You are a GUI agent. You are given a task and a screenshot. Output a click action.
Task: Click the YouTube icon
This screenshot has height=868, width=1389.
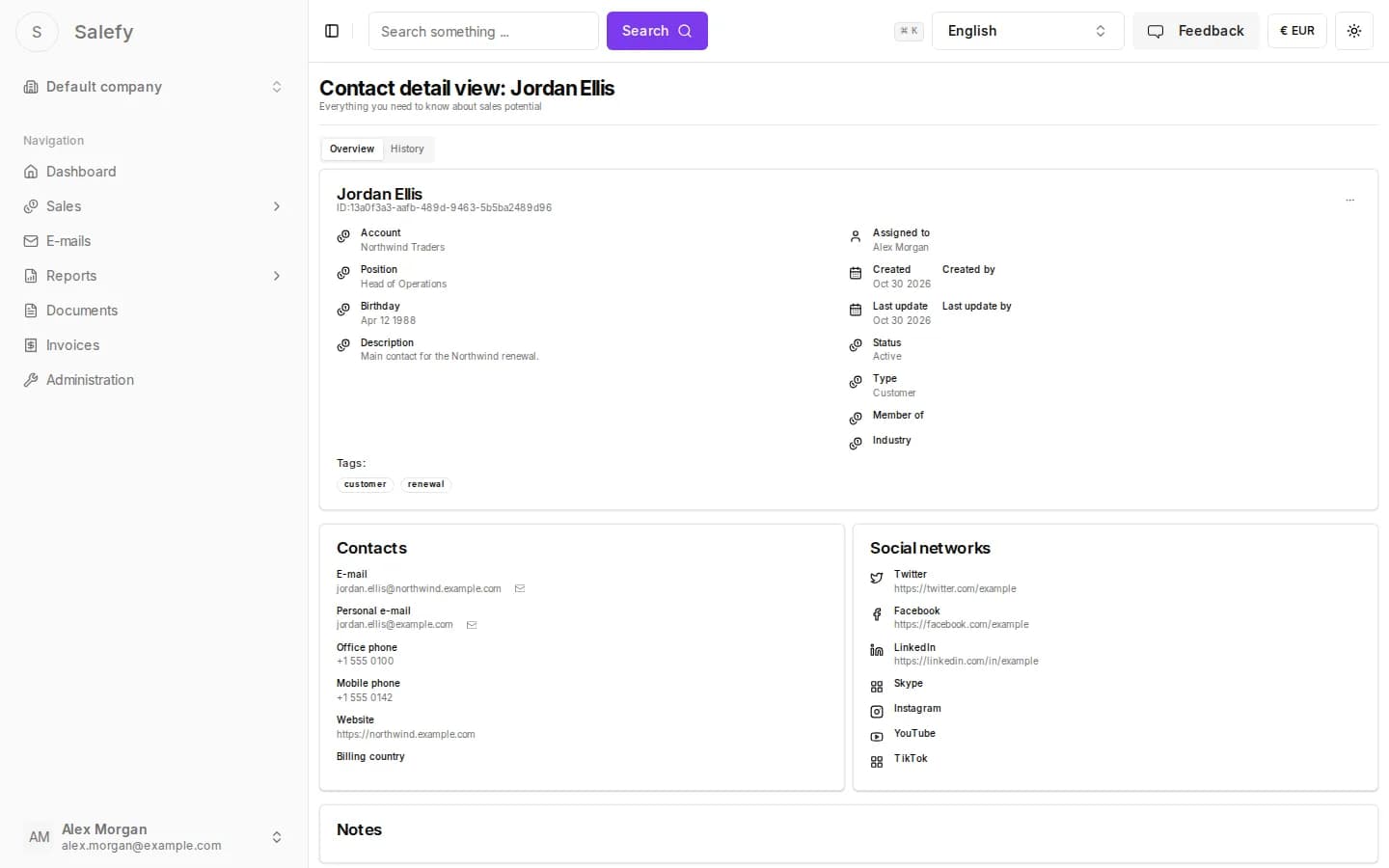click(877, 737)
